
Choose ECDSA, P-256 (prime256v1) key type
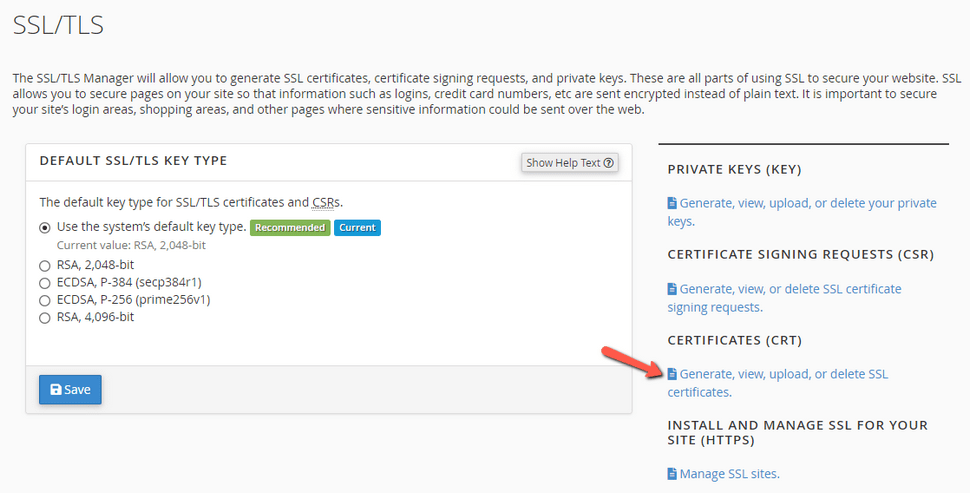(45, 301)
